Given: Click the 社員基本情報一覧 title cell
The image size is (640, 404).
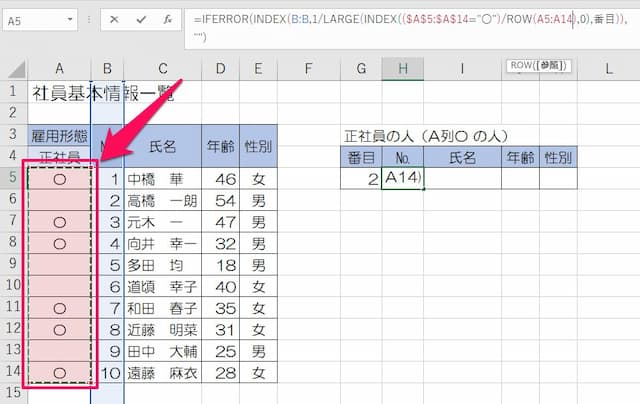Looking at the screenshot, I should click(x=103, y=93).
